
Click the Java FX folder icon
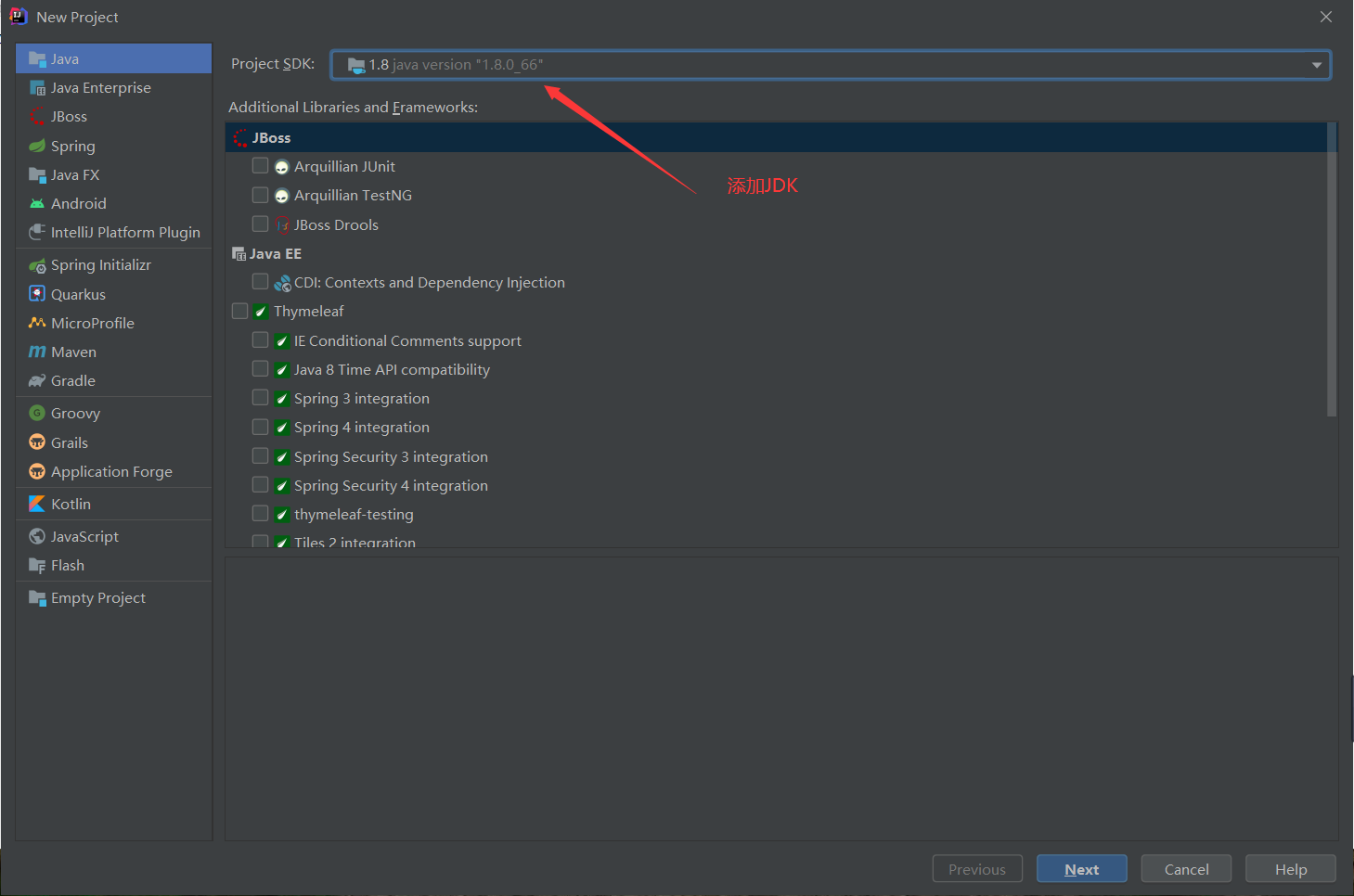click(x=37, y=175)
